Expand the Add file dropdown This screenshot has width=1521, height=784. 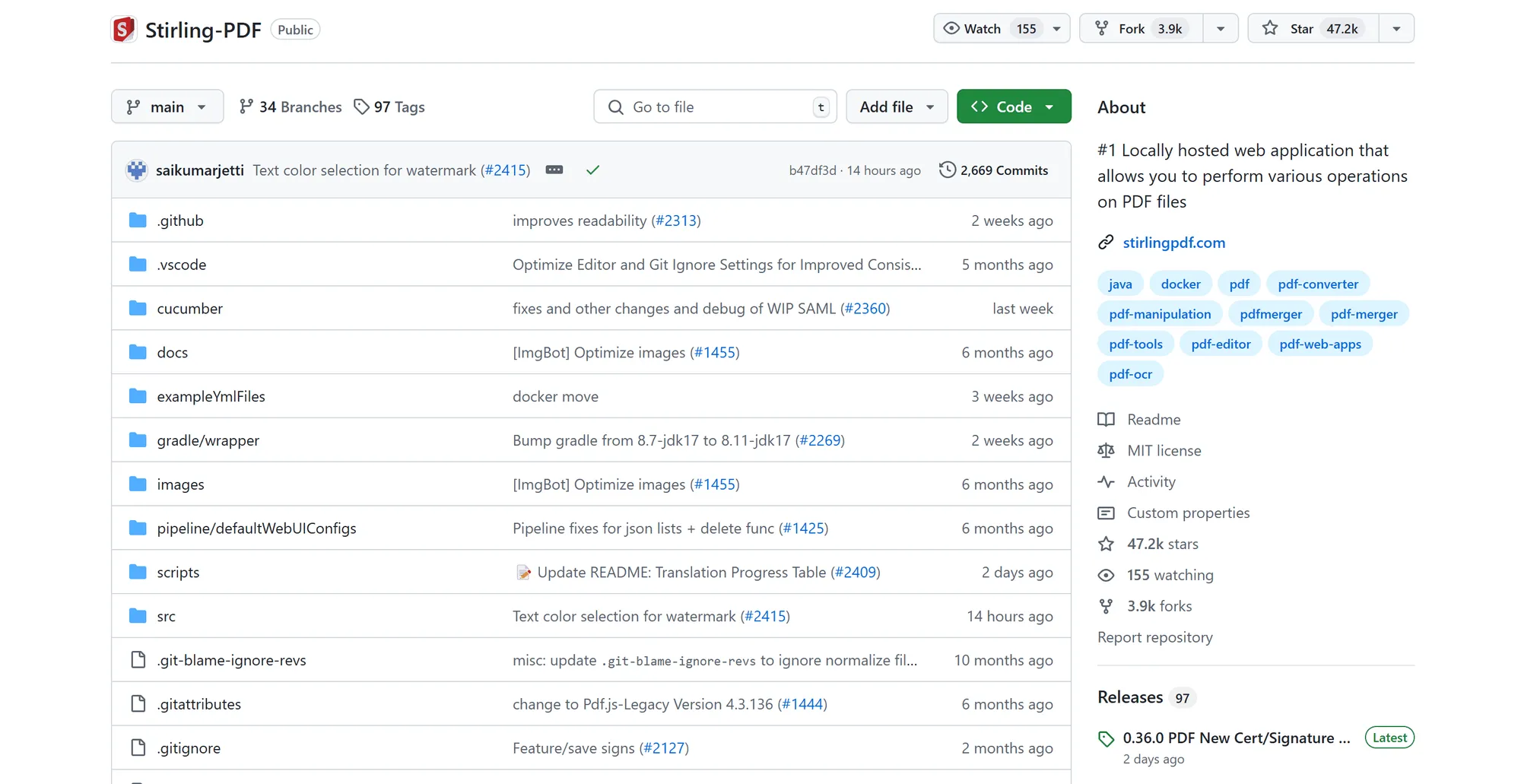pos(897,107)
